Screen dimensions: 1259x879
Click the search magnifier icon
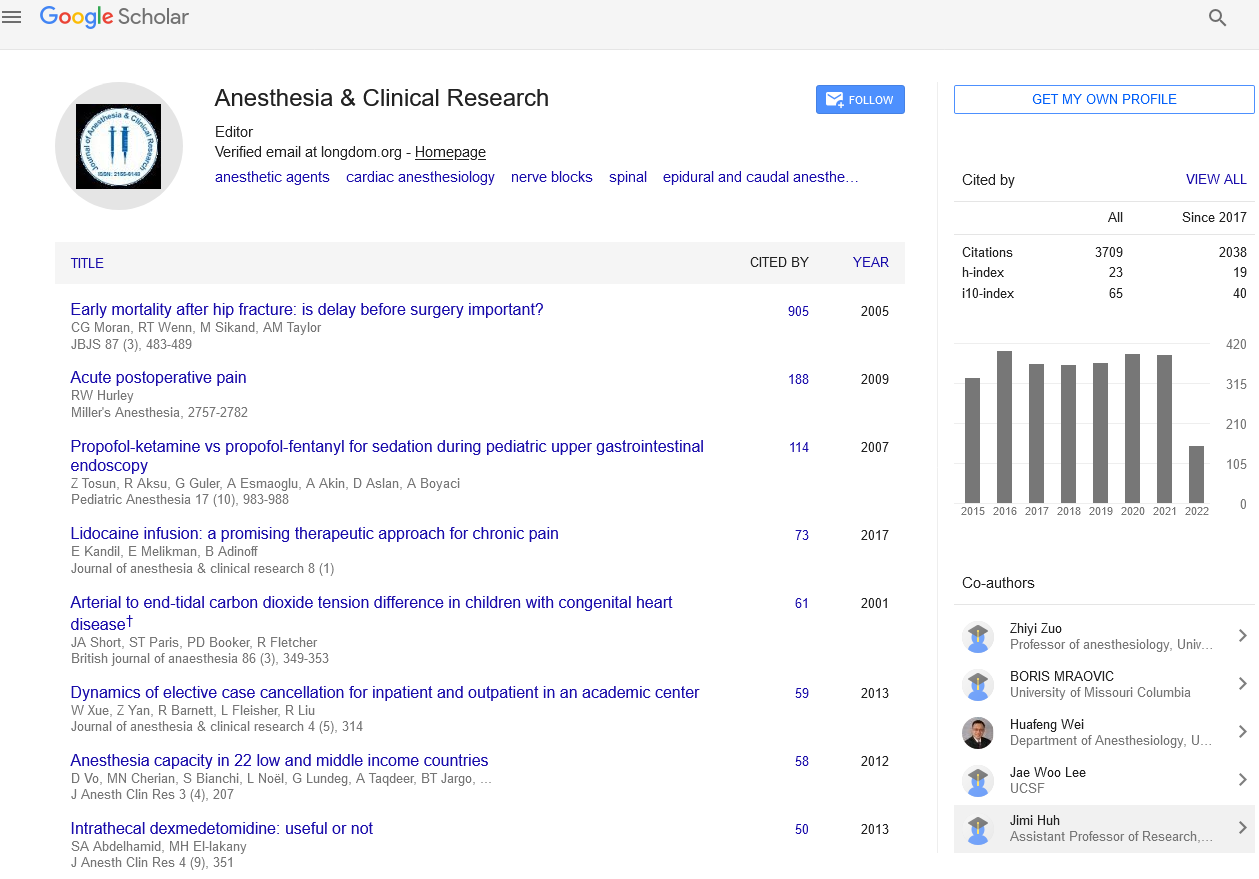(1217, 17)
